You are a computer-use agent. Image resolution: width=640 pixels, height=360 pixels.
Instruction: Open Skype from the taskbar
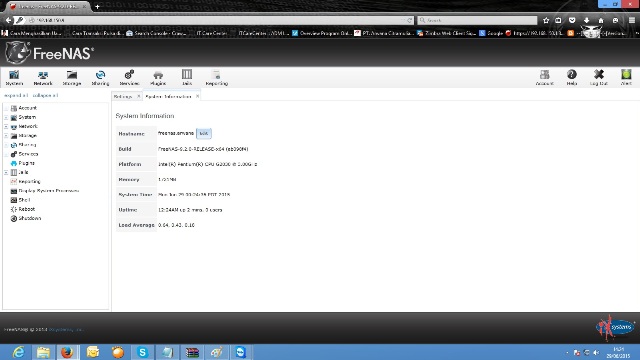(142, 352)
